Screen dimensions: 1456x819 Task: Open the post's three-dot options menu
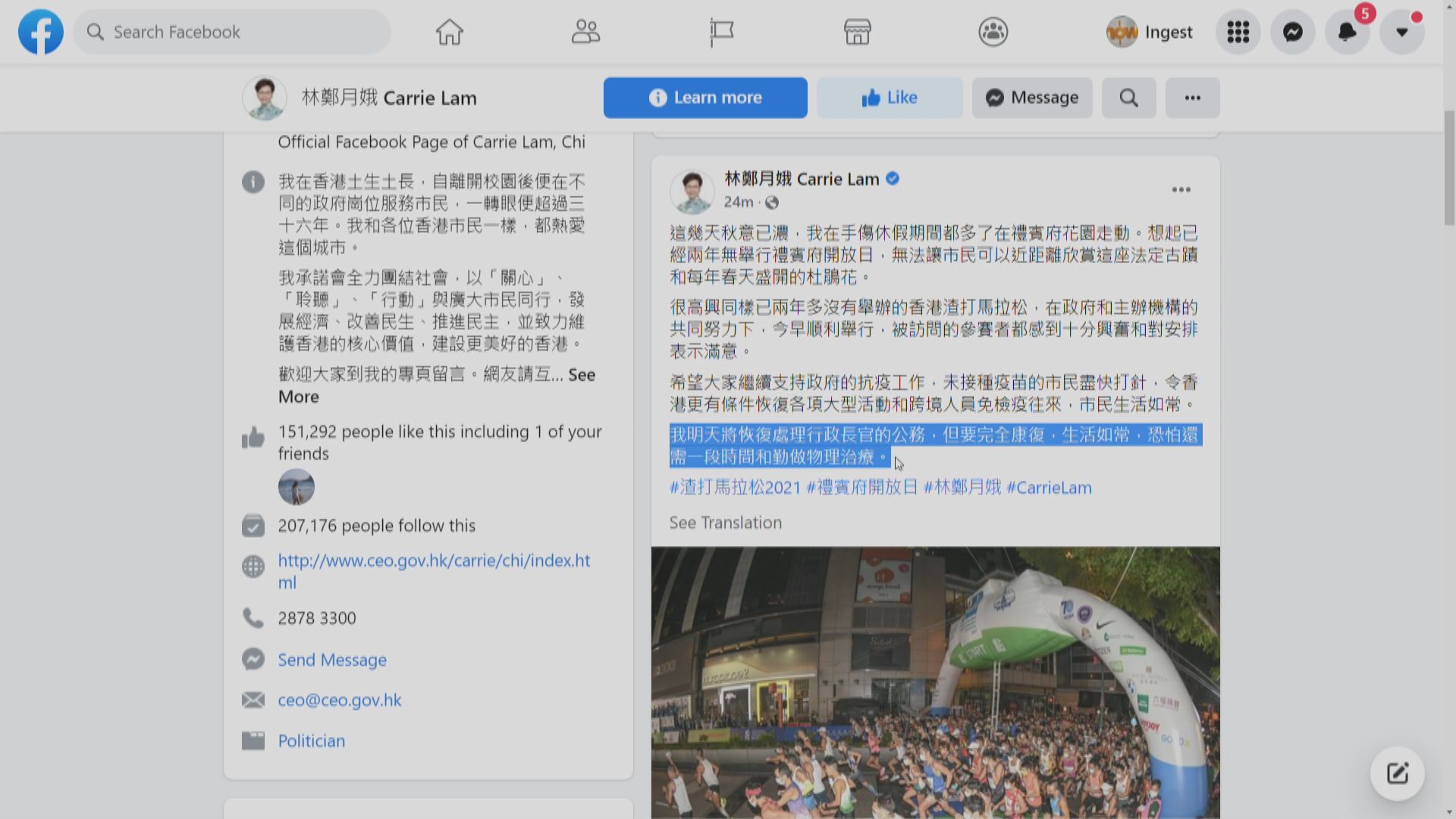(1181, 190)
